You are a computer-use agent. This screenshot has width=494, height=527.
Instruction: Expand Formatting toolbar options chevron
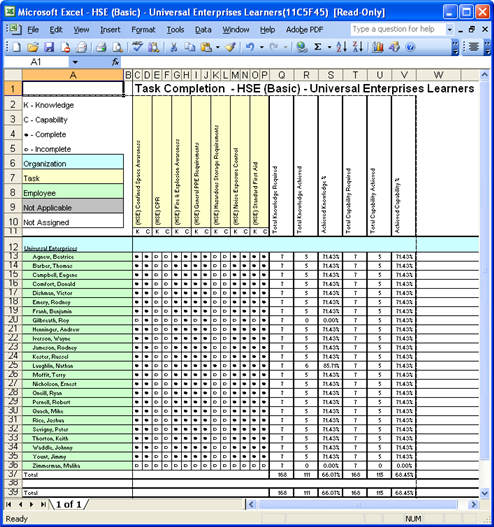coord(488,47)
